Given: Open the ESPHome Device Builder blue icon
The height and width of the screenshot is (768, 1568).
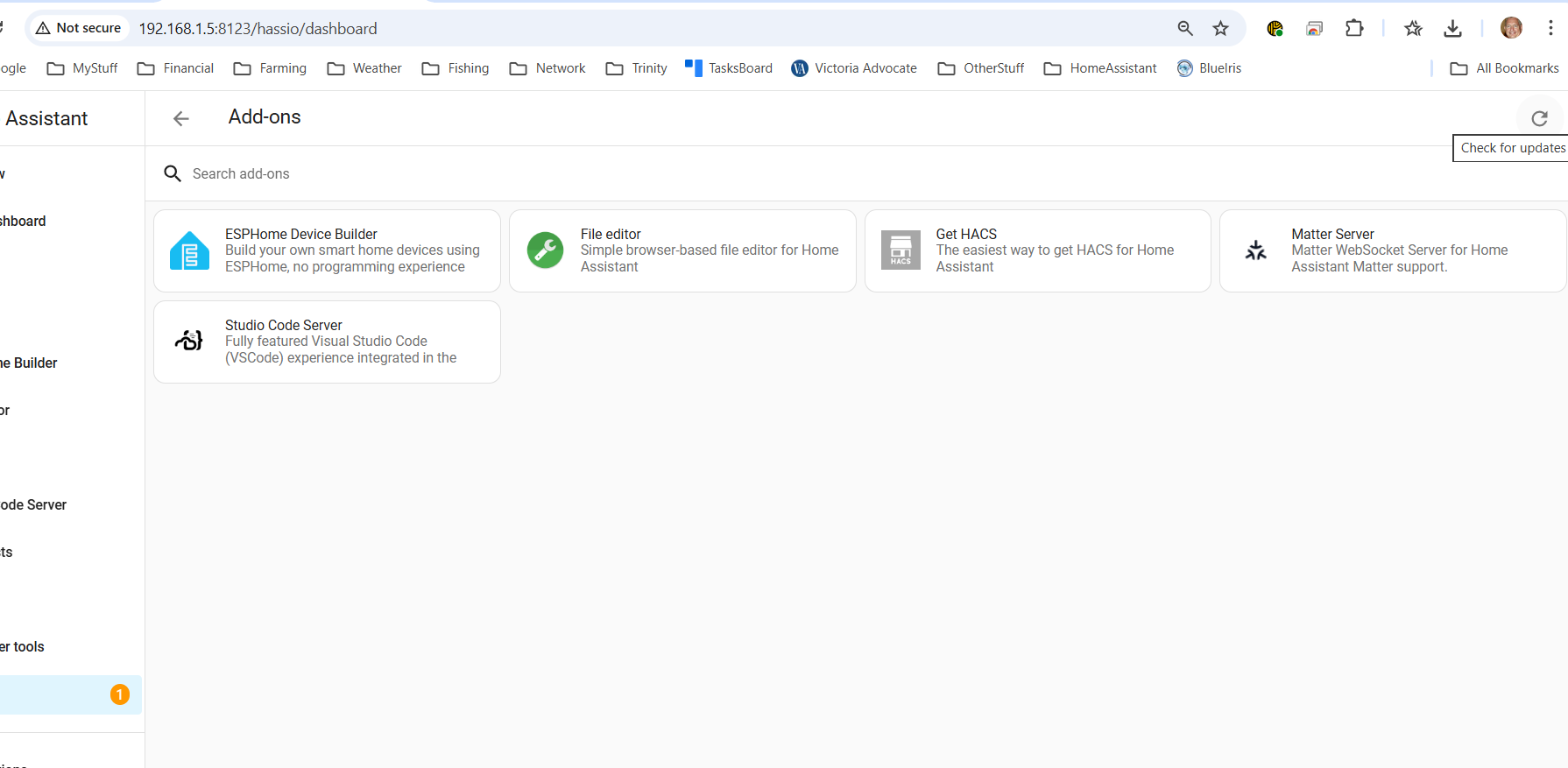Looking at the screenshot, I should point(189,250).
